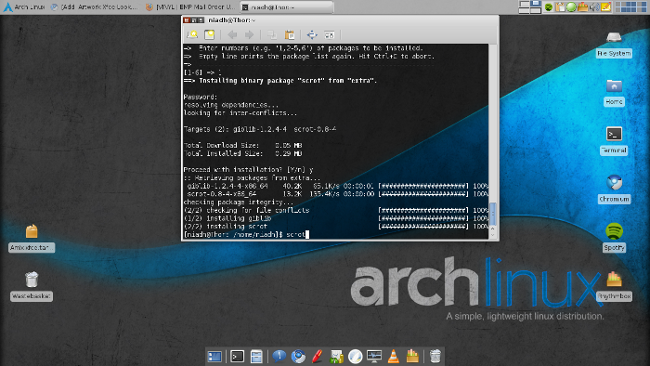650x366 pixels.
Task: Open clipboard manager tray icon
Action: pos(560,7)
